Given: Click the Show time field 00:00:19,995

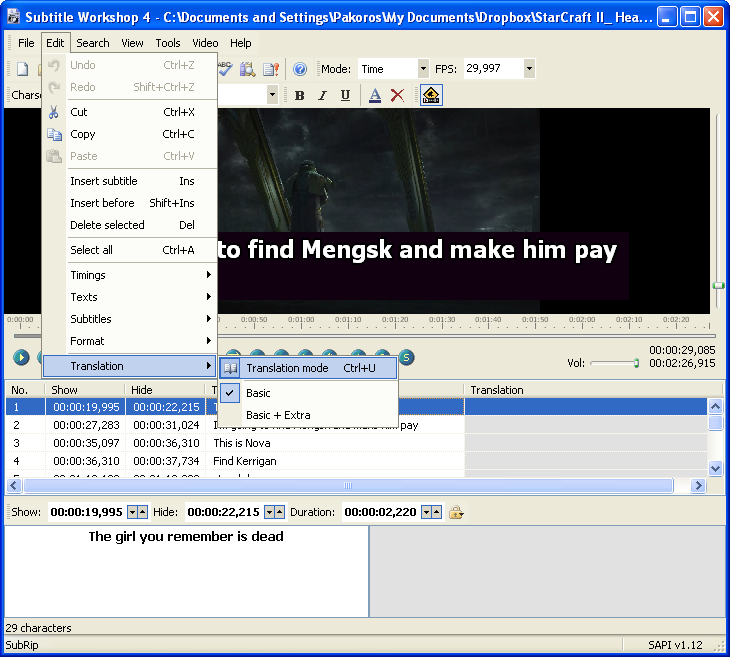Looking at the screenshot, I should 87,512.
